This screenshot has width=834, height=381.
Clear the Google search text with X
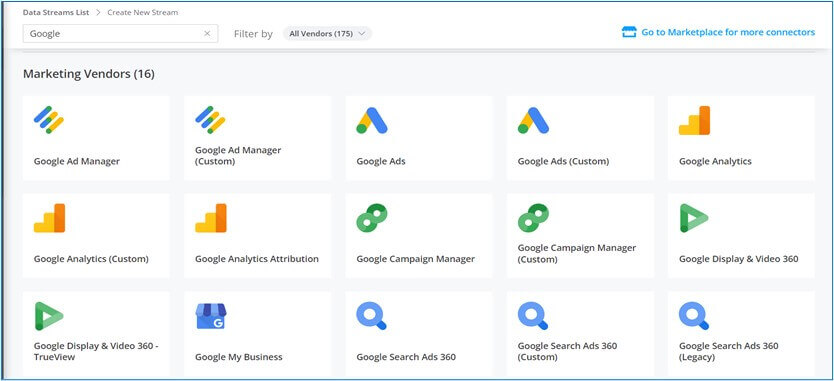pyautogui.click(x=207, y=34)
